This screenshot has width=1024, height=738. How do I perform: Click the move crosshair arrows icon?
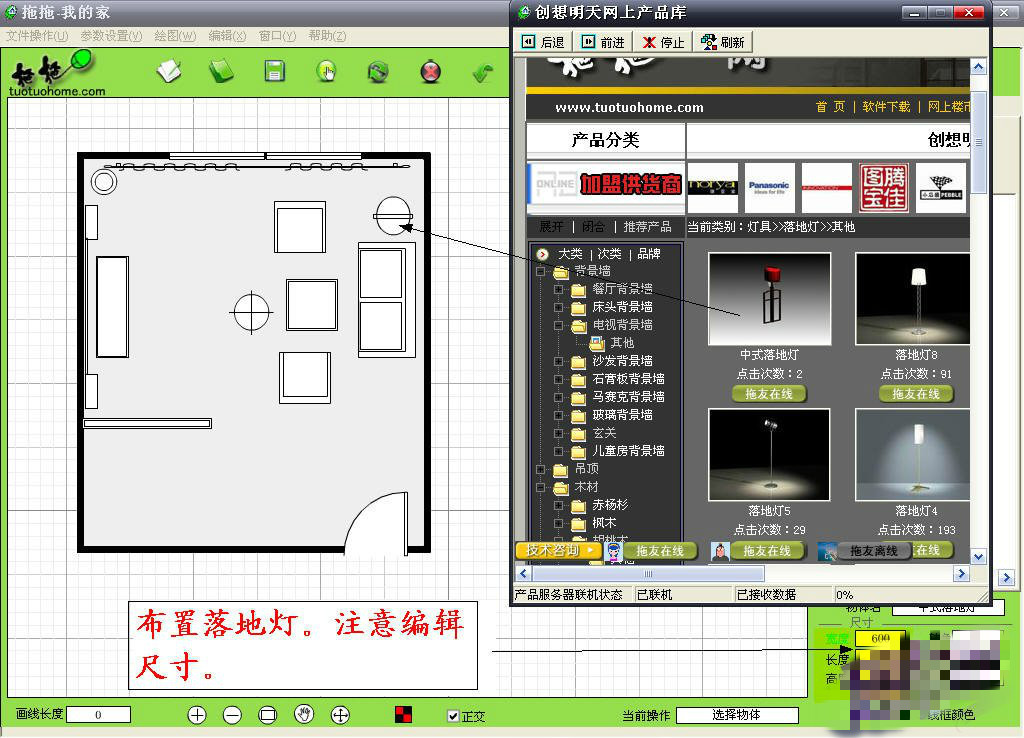340,715
